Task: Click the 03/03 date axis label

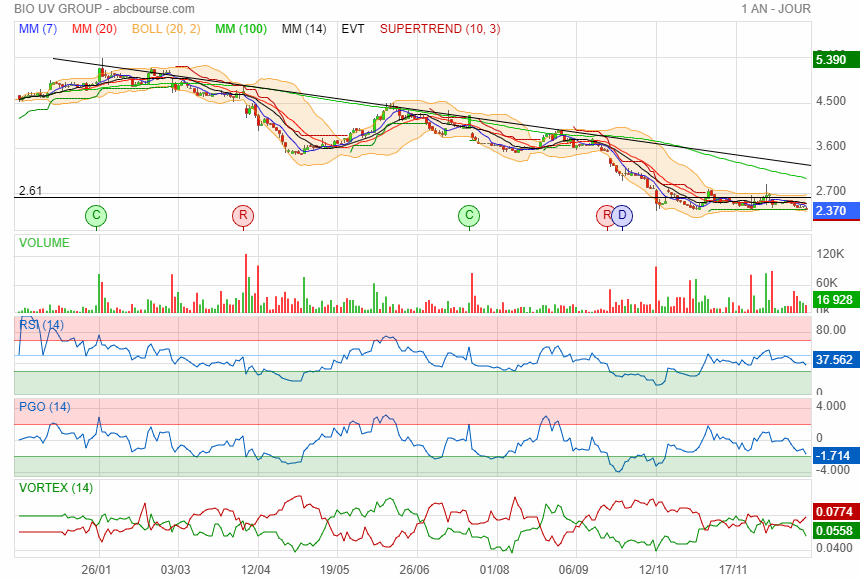Action: pos(176,570)
